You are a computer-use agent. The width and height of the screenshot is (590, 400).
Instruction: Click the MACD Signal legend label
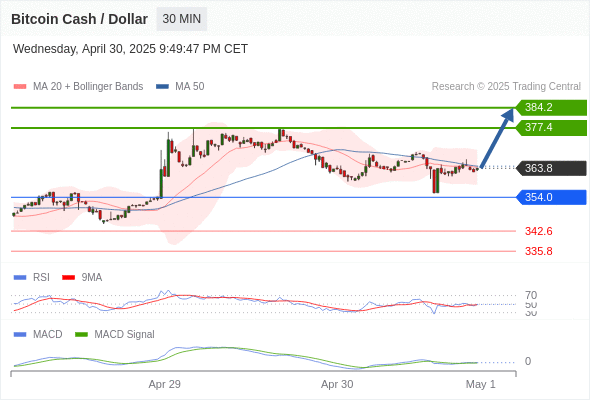125,335
